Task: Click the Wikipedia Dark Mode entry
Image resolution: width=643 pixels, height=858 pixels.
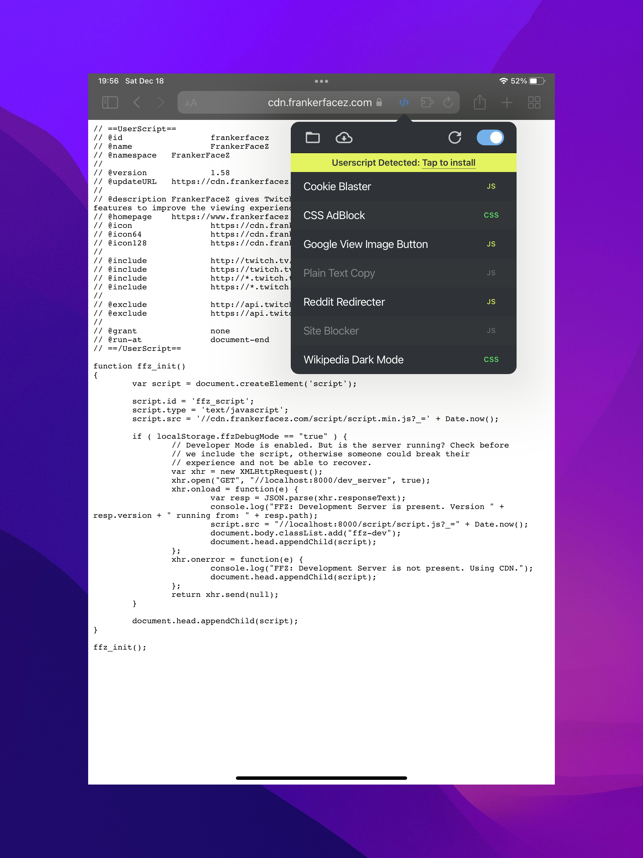Action: [x=403, y=360]
